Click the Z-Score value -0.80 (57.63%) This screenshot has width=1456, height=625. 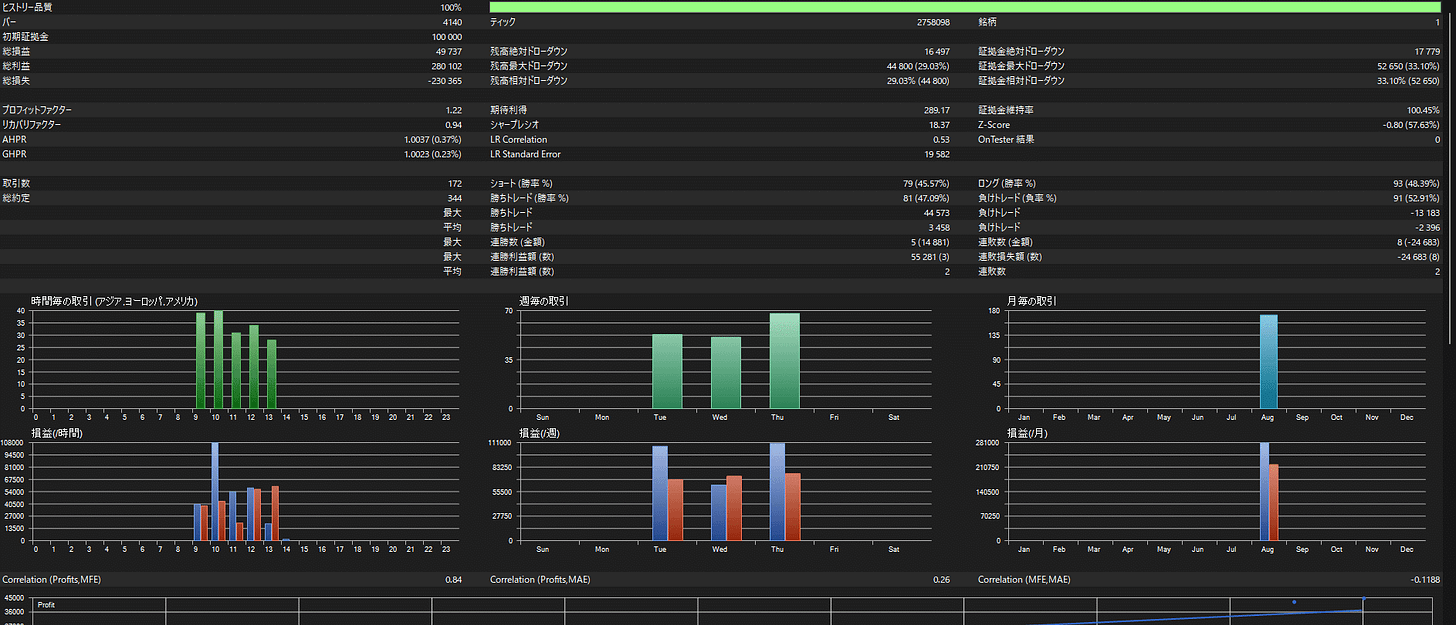pyautogui.click(x=1411, y=125)
